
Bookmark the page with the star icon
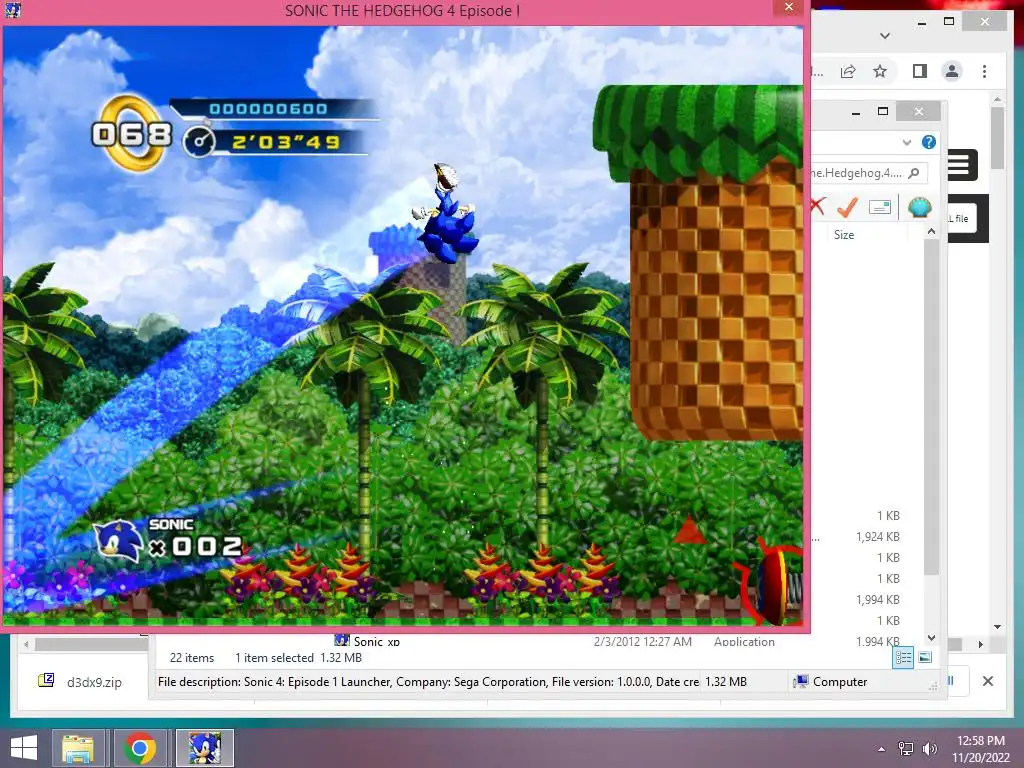tap(880, 71)
